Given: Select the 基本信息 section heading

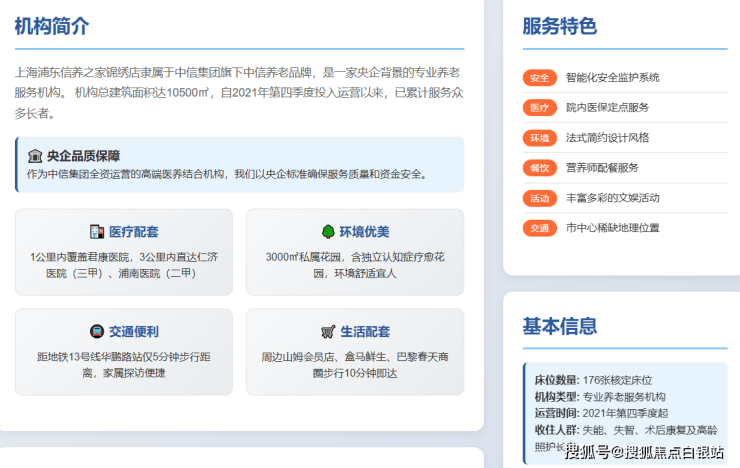Looking at the screenshot, I should pyautogui.click(x=560, y=326).
